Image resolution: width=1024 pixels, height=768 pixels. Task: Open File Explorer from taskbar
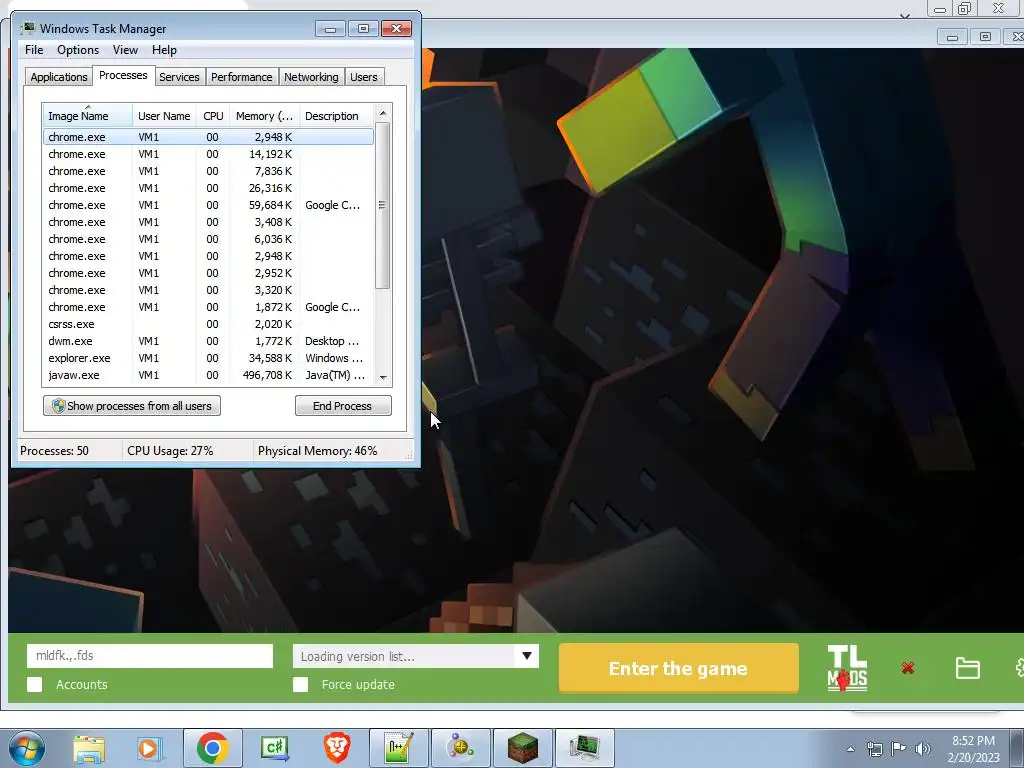89,748
